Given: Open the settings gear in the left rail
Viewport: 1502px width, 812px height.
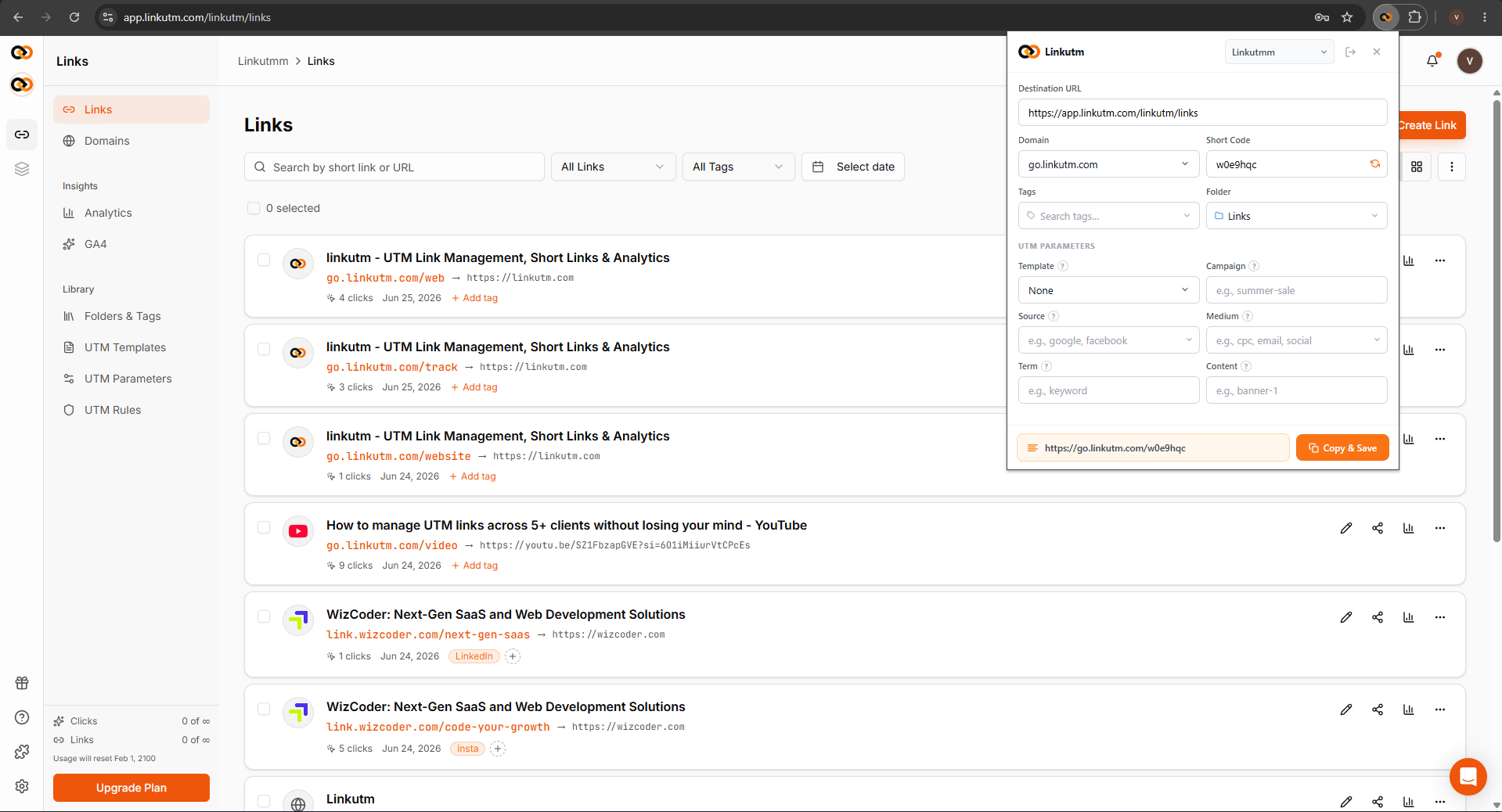Looking at the screenshot, I should pyautogui.click(x=22, y=786).
